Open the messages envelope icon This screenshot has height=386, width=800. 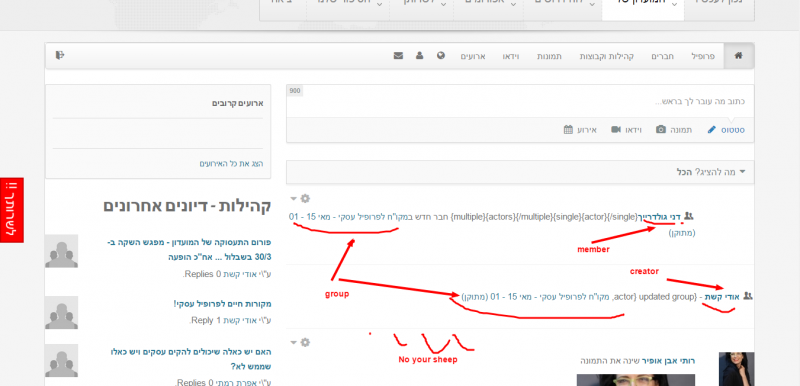pyautogui.click(x=398, y=56)
